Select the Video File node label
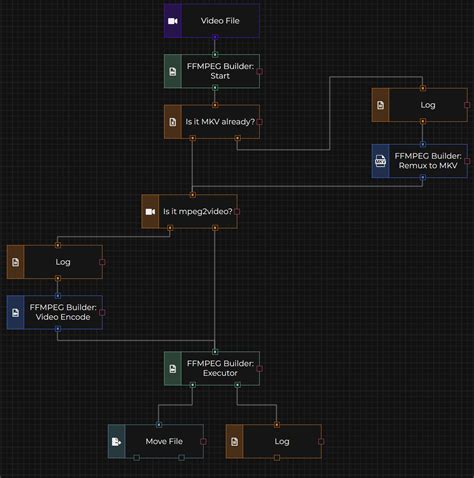The height and width of the screenshot is (478, 474). coord(220,21)
